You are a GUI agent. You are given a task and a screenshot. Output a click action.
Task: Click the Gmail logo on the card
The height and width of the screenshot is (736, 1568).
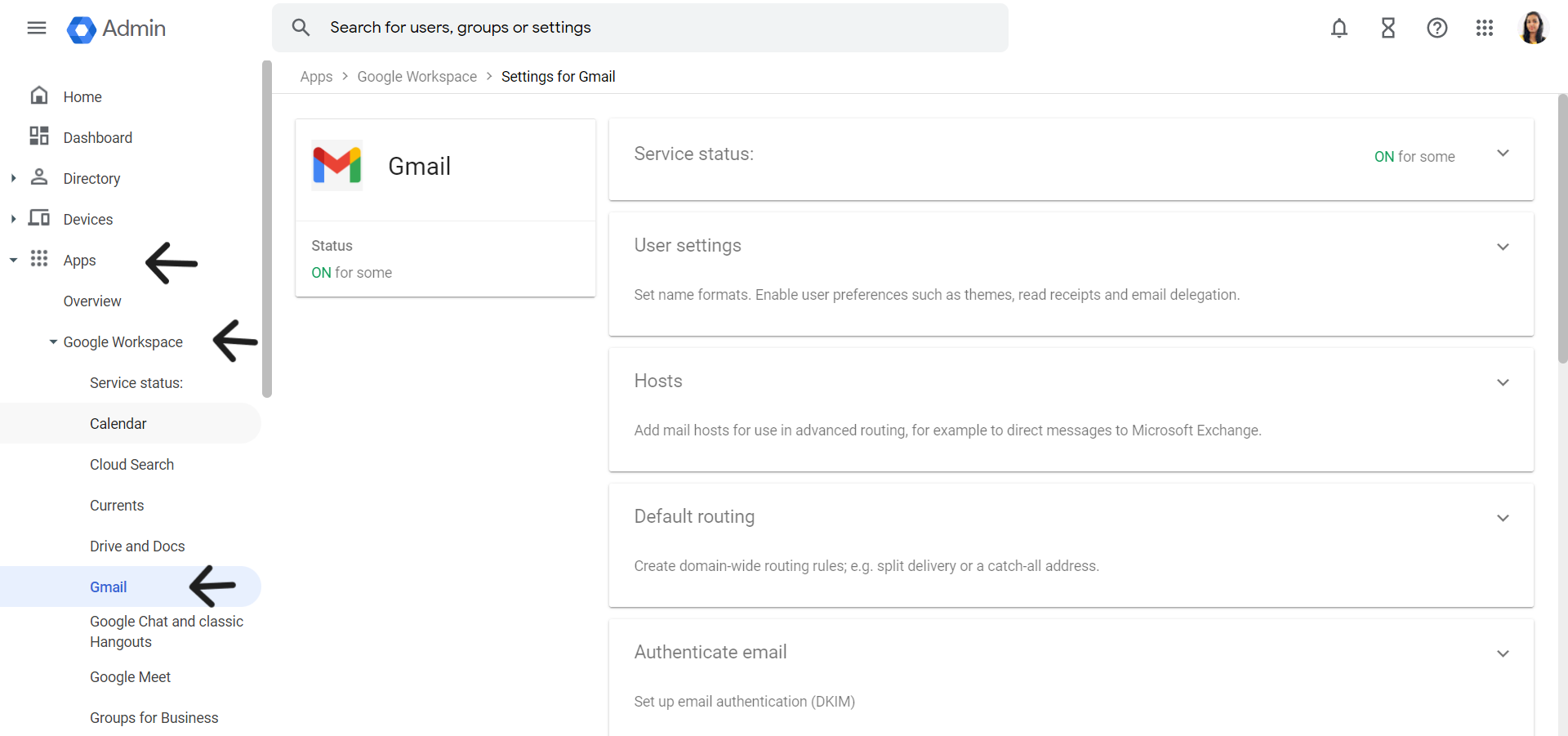[337, 165]
